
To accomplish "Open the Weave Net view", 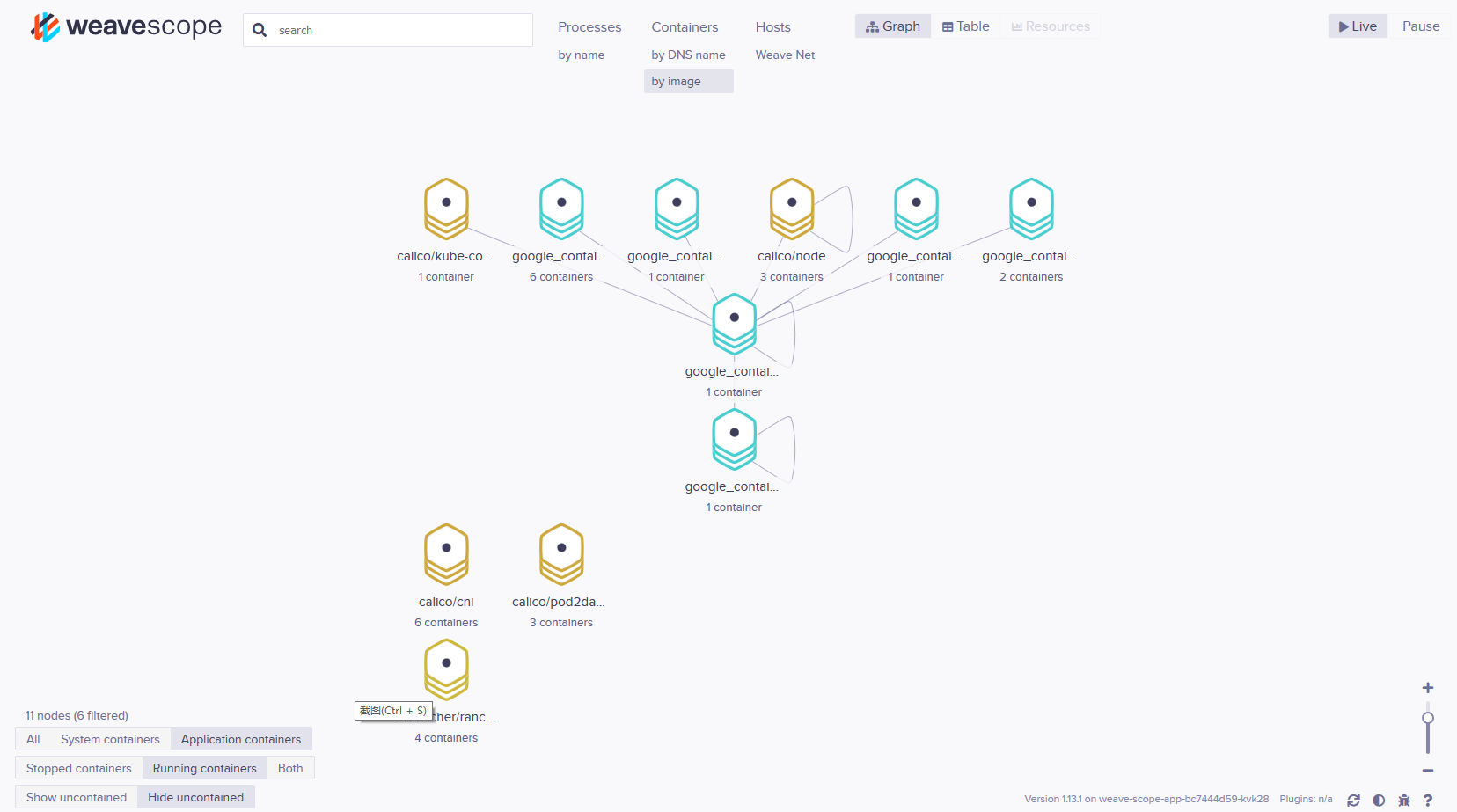I will 785,55.
